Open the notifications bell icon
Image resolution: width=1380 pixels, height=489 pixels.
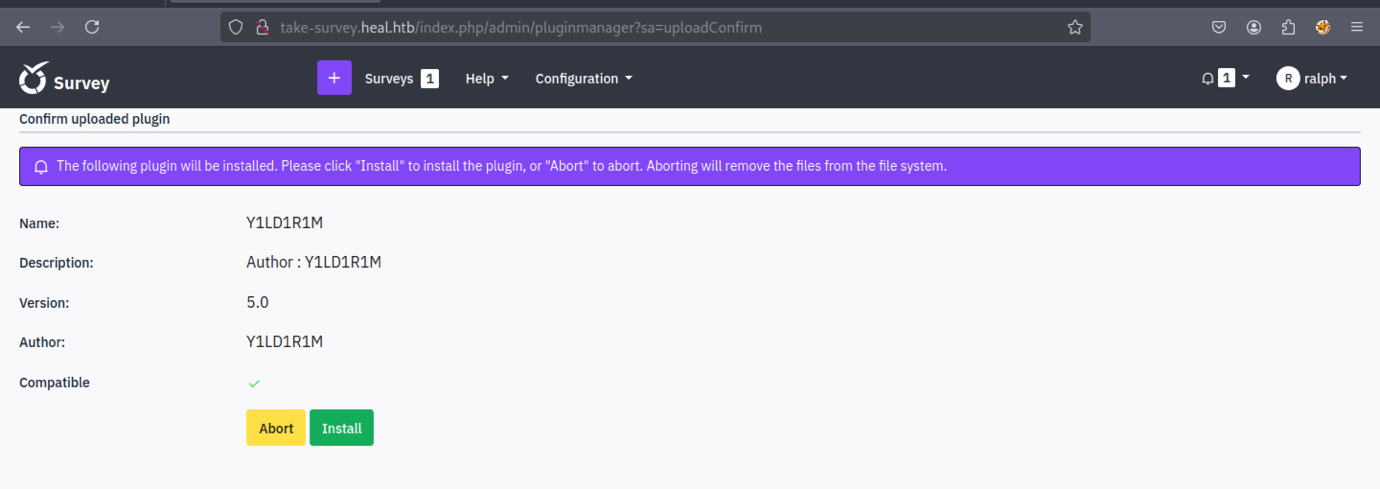click(x=1207, y=79)
